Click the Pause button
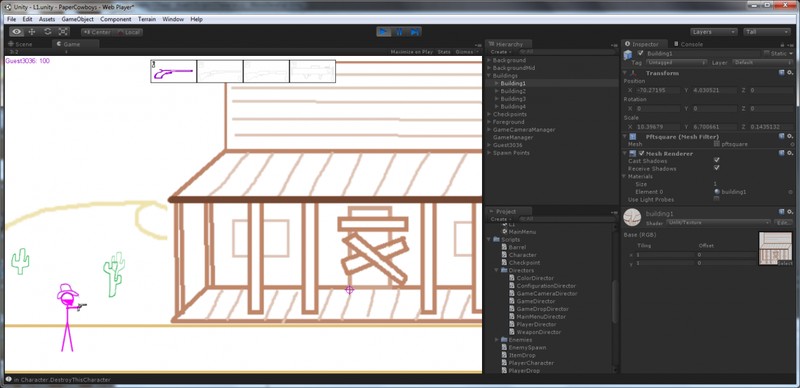The width and height of the screenshot is (800, 388). (x=399, y=32)
